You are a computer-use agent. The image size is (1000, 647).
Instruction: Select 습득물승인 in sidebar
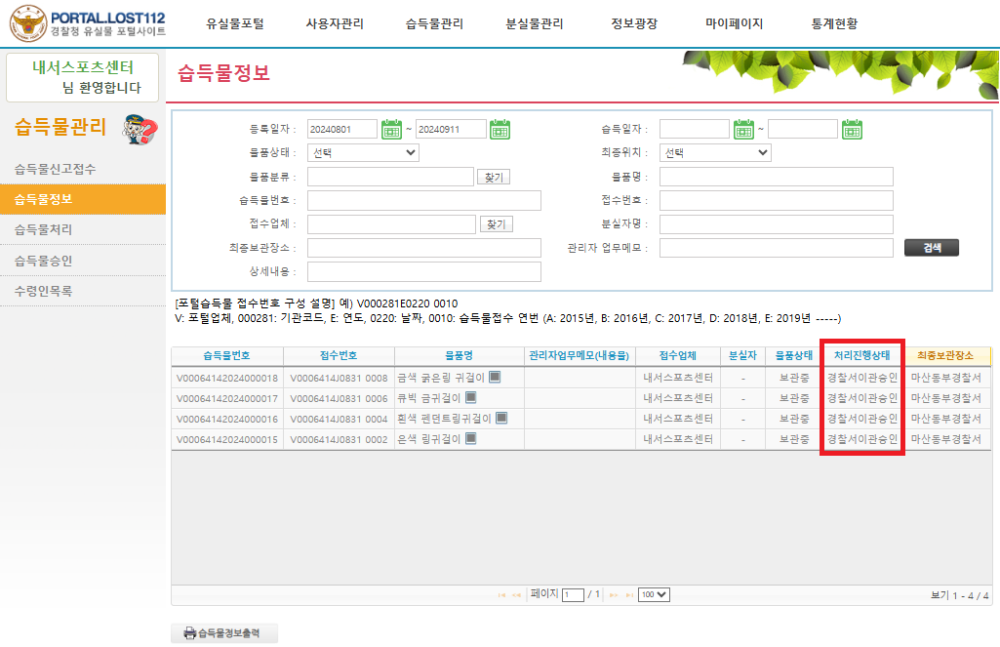click(x=83, y=260)
